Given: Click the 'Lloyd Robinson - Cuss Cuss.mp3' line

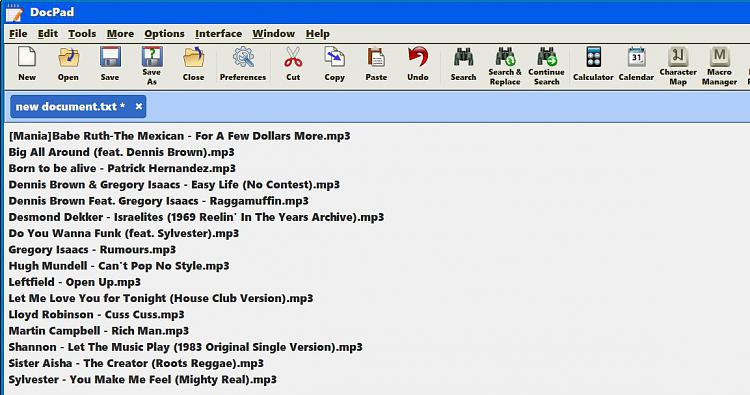Looking at the screenshot, I should pyautogui.click(x=96, y=315).
